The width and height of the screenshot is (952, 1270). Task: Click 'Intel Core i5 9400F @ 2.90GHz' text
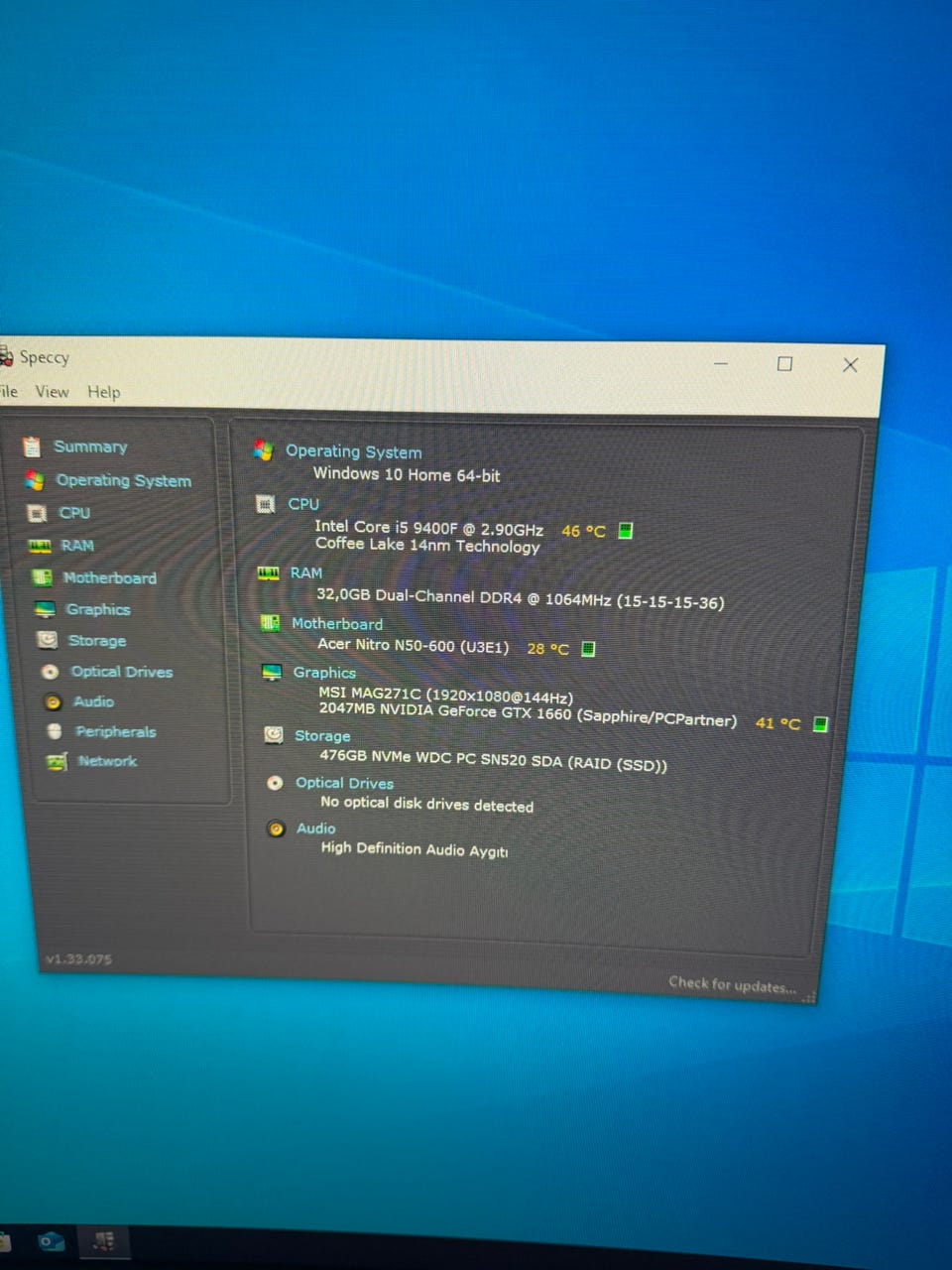coord(428,528)
